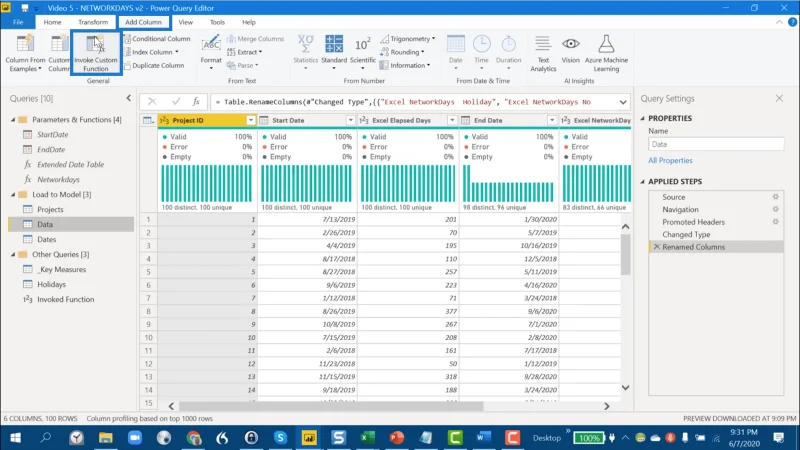This screenshot has width=800, height=450.
Task: Click vertical scrollbar down arrow
Action: pyautogui.click(x=626, y=388)
